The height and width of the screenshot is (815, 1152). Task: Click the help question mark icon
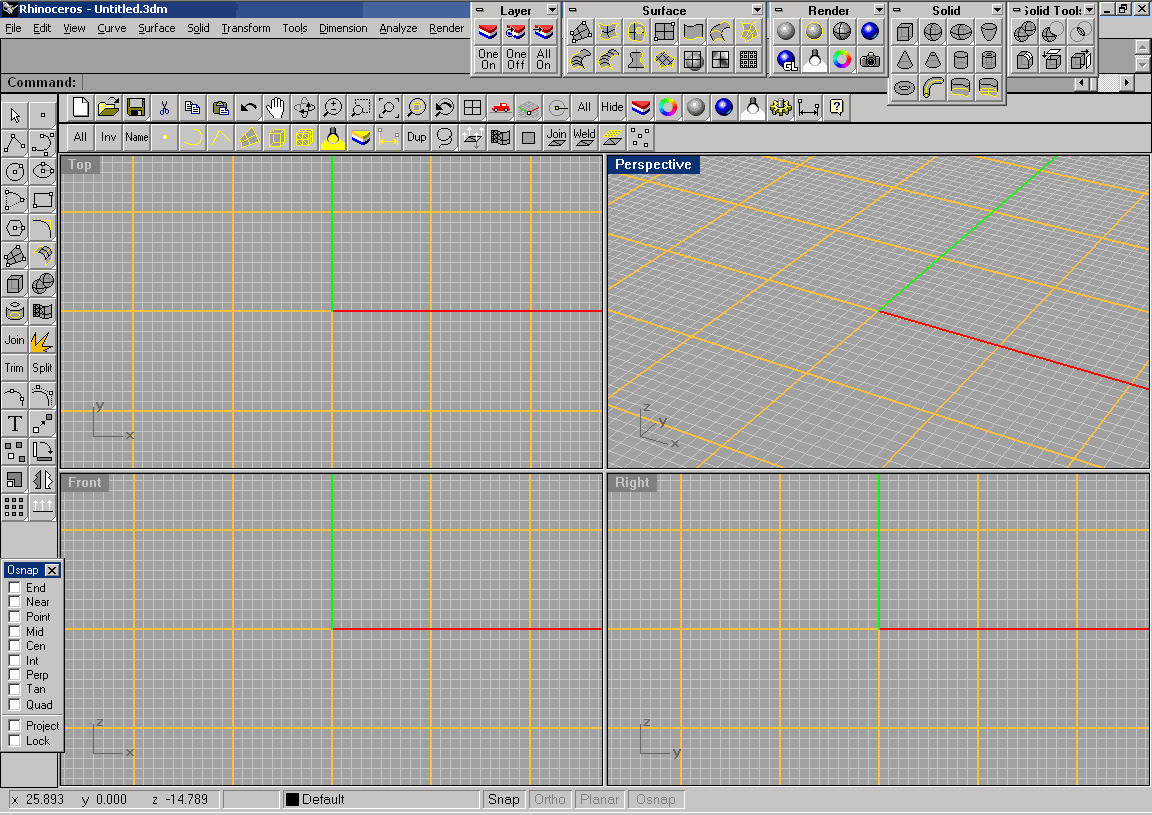836,108
